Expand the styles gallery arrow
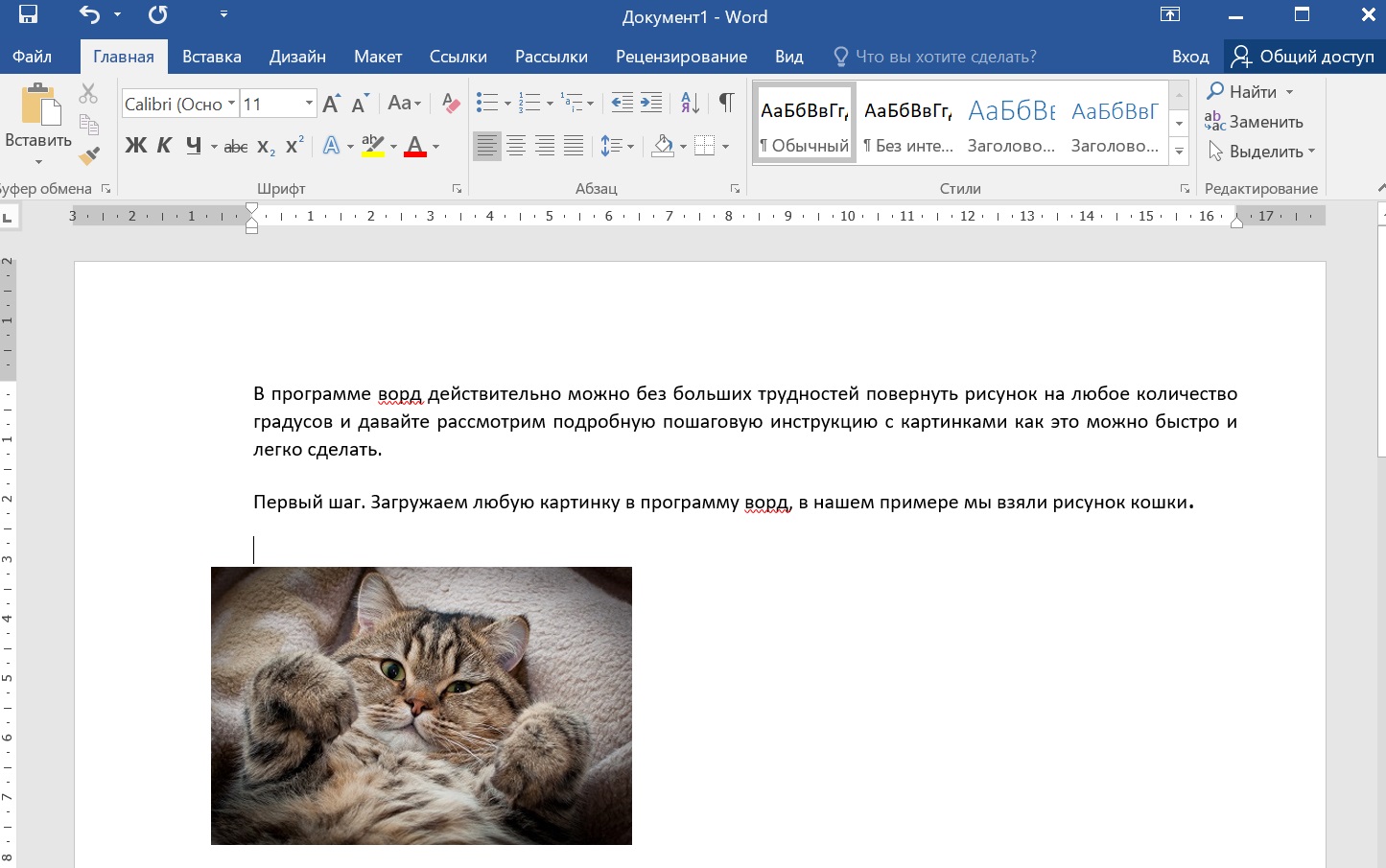 click(x=1180, y=152)
